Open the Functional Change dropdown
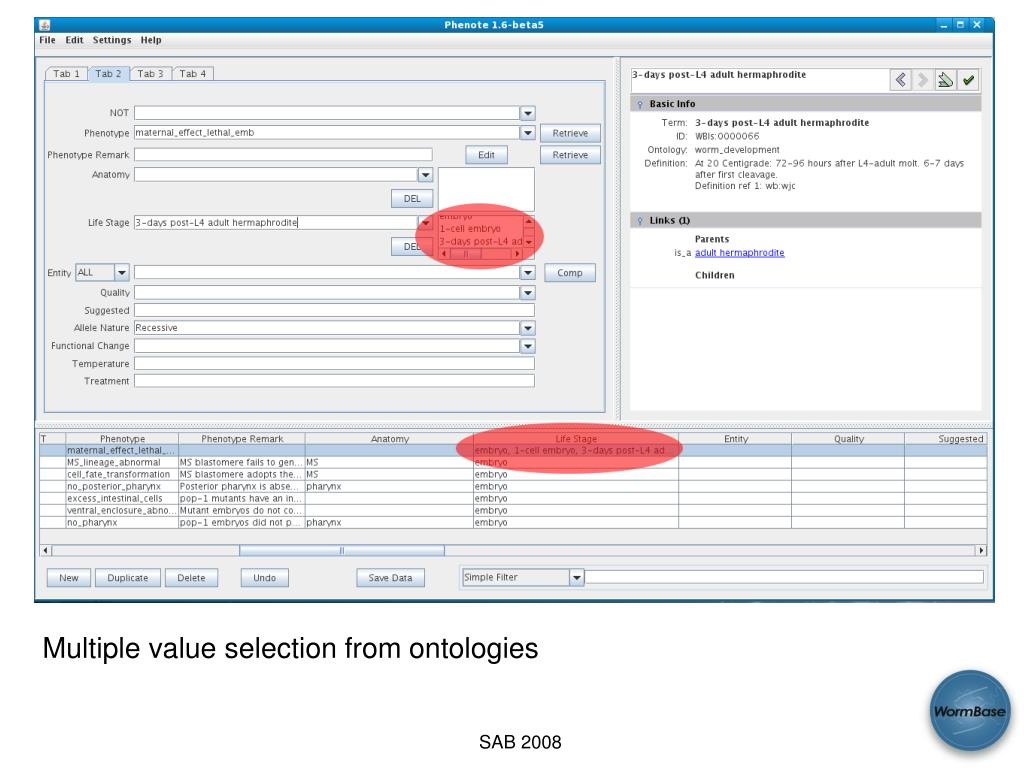1024x768 pixels. point(528,346)
